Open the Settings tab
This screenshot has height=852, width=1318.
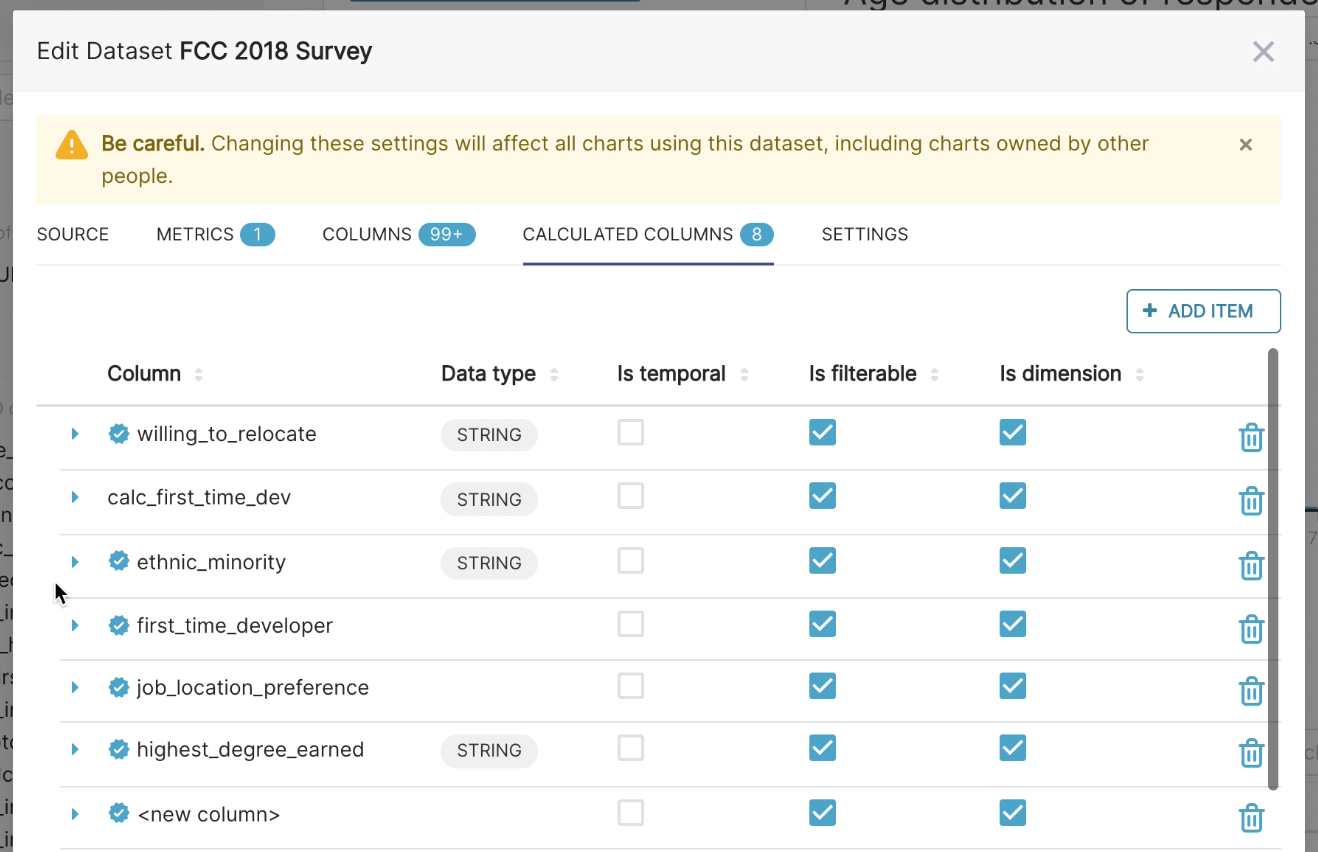coord(864,234)
